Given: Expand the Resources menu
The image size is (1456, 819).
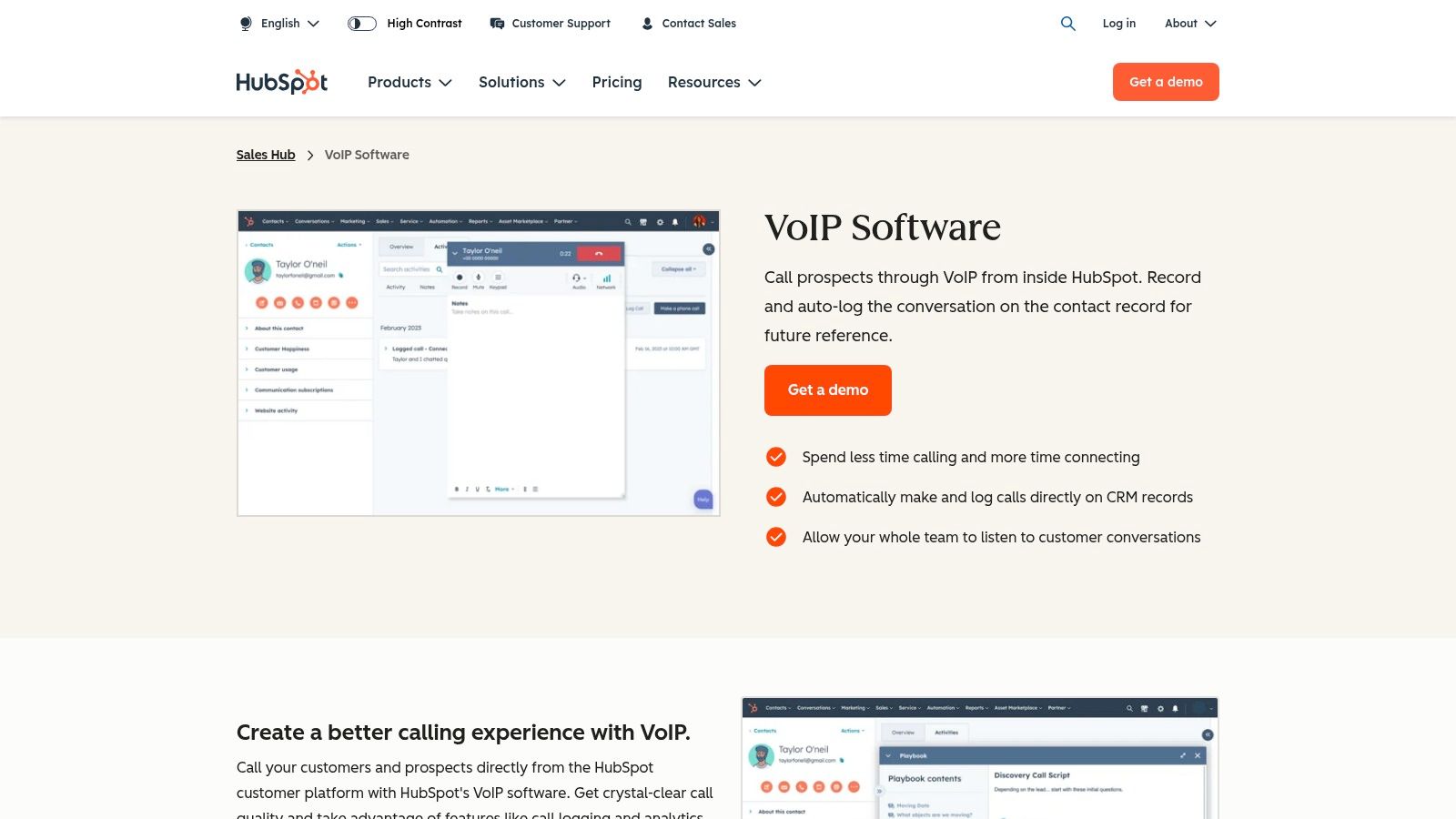Looking at the screenshot, I should click(x=714, y=82).
